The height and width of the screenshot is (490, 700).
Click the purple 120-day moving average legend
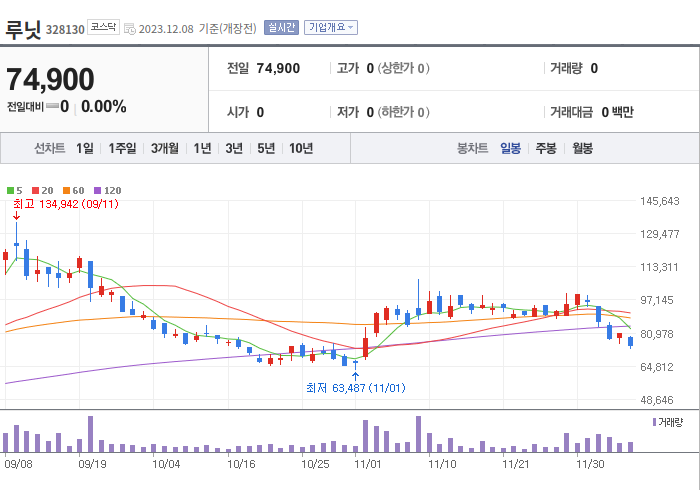click(x=108, y=191)
